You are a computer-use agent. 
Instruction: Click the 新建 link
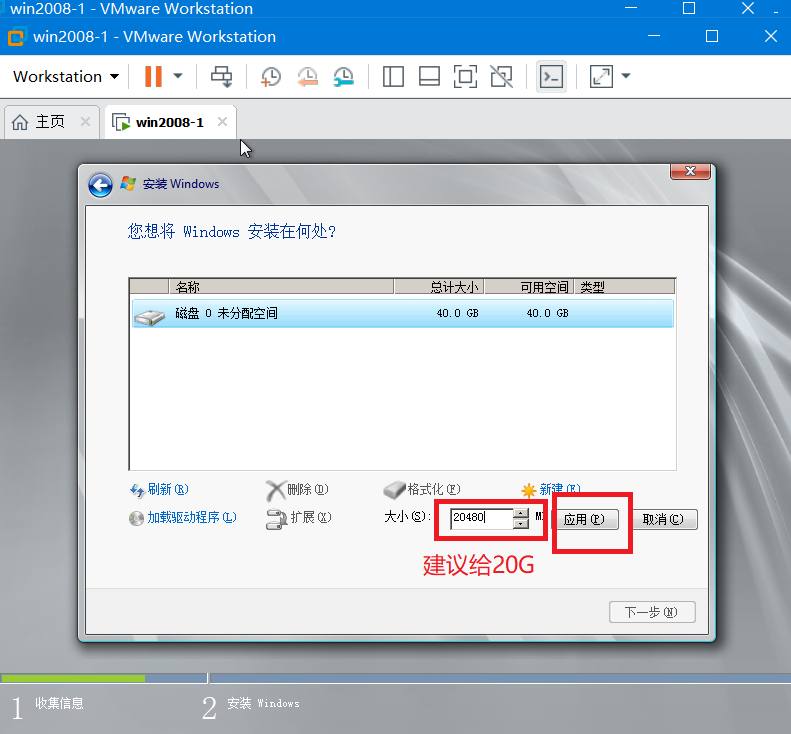551,489
